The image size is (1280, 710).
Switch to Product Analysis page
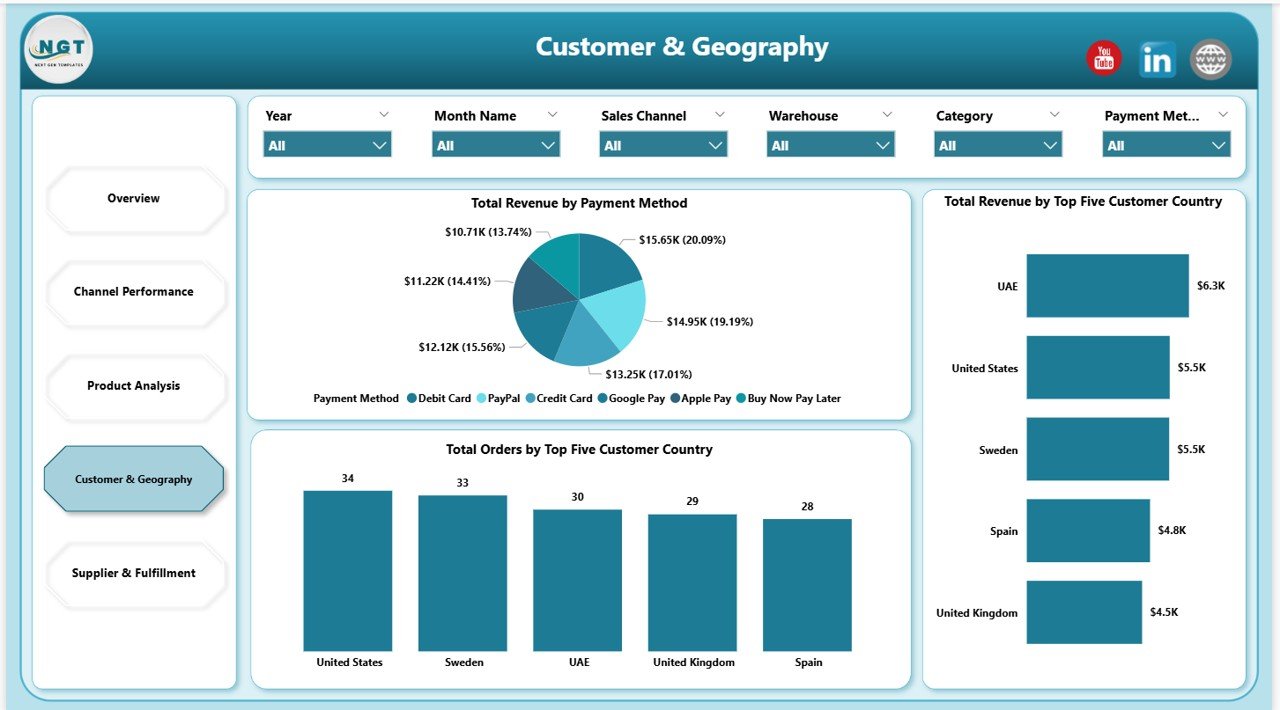134,386
